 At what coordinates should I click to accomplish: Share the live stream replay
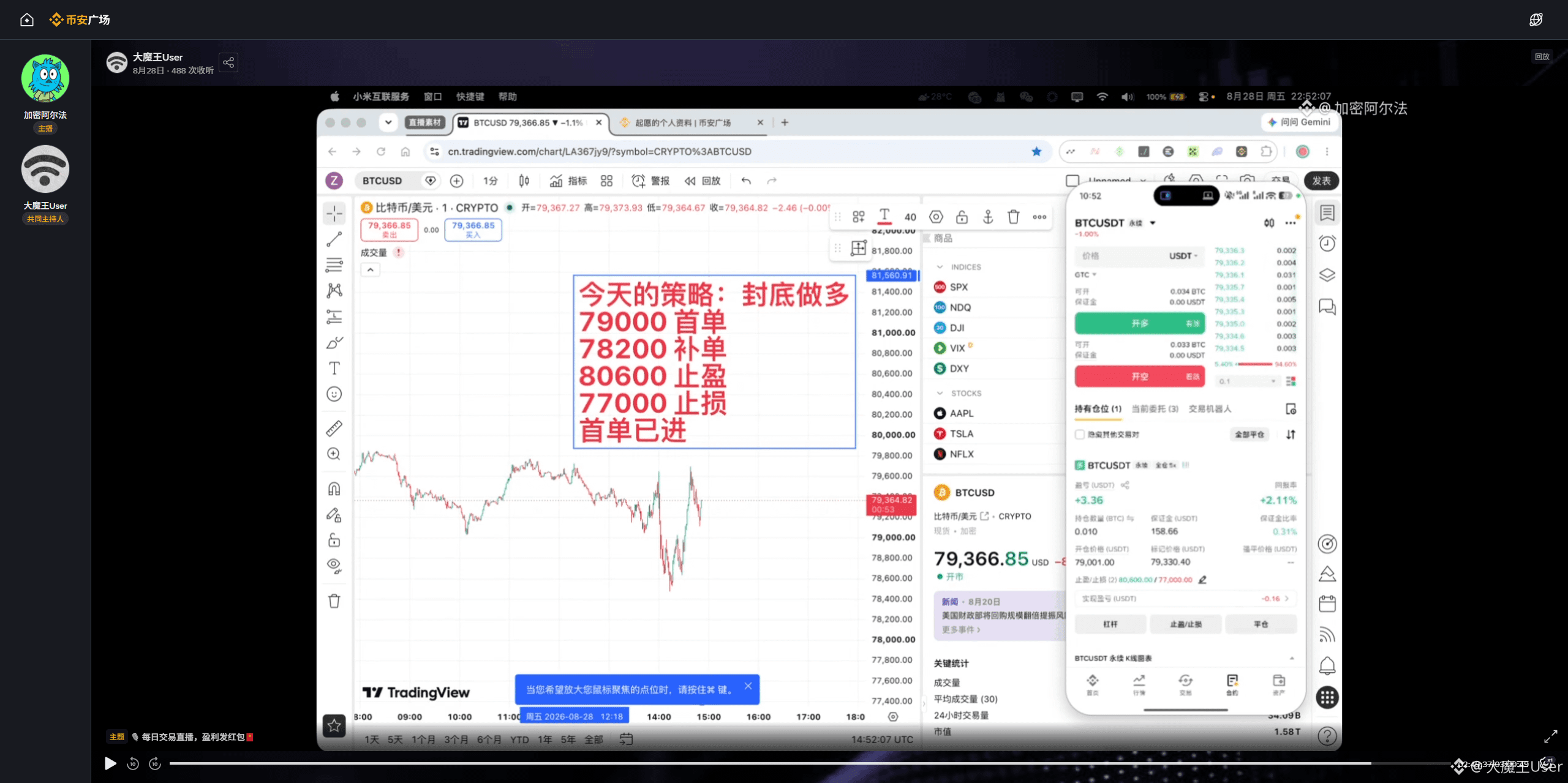[x=228, y=62]
